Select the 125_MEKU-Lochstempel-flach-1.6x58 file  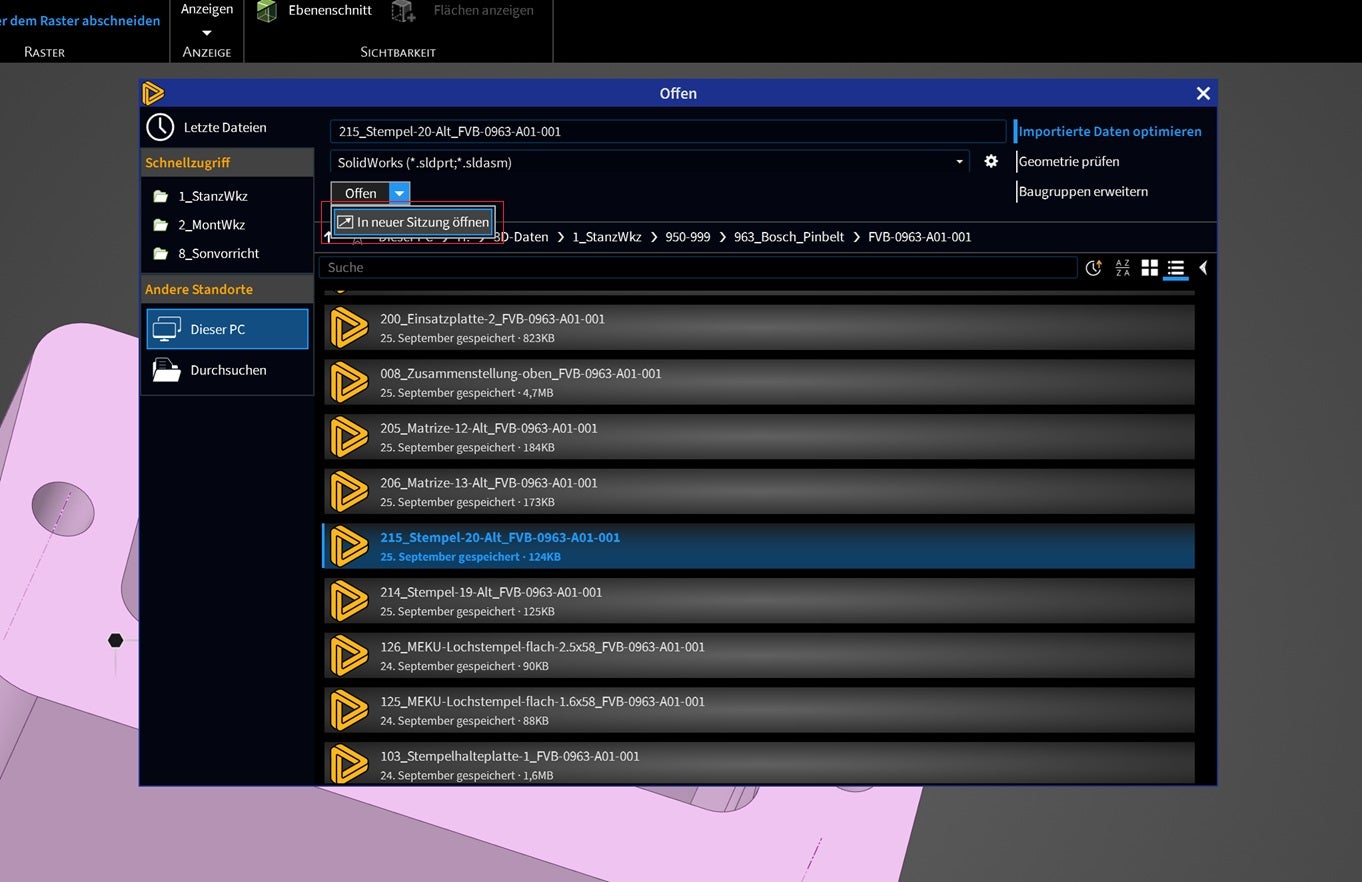pos(759,710)
